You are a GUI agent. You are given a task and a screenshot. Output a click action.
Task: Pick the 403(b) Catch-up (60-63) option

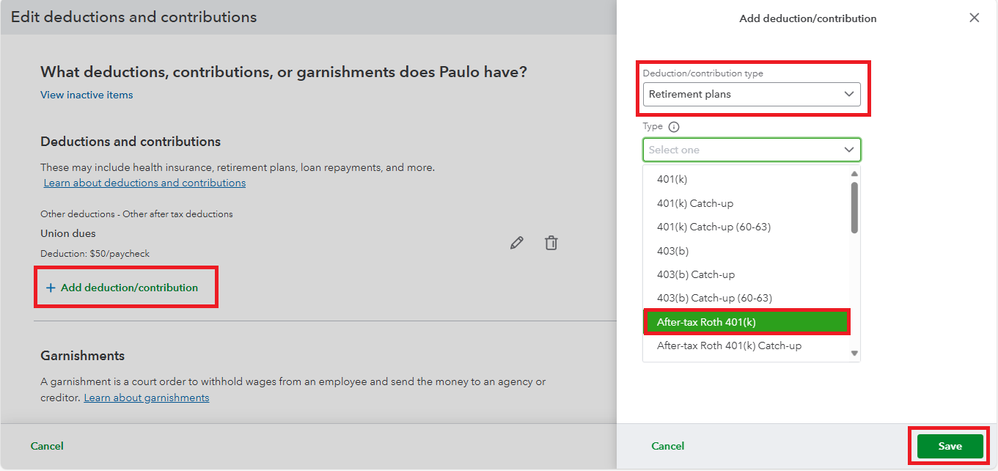714,298
